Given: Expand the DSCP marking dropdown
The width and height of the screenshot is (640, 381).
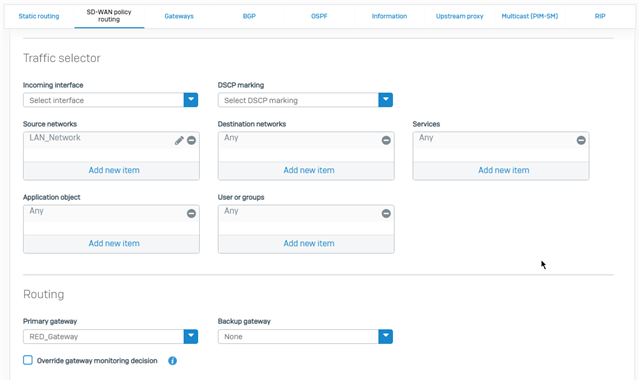Looking at the screenshot, I should (386, 100).
